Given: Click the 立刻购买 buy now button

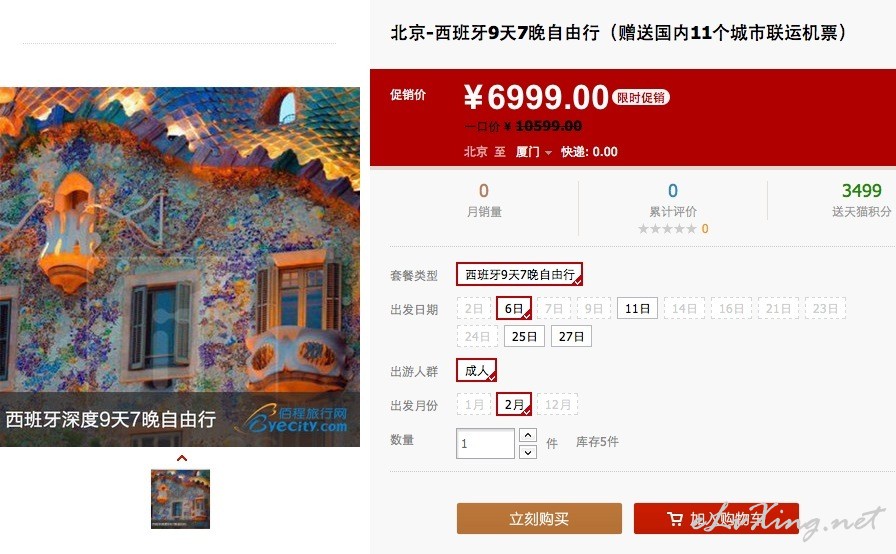Looking at the screenshot, I should (x=539, y=519).
